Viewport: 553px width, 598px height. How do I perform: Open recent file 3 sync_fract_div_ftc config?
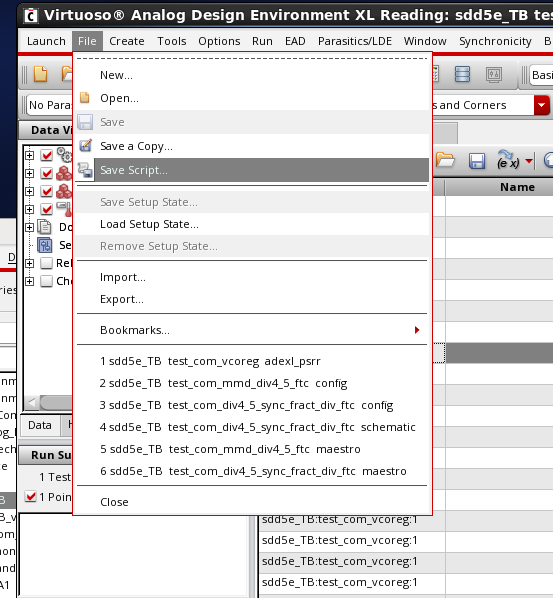pyautogui.click(x=252, y=405)
